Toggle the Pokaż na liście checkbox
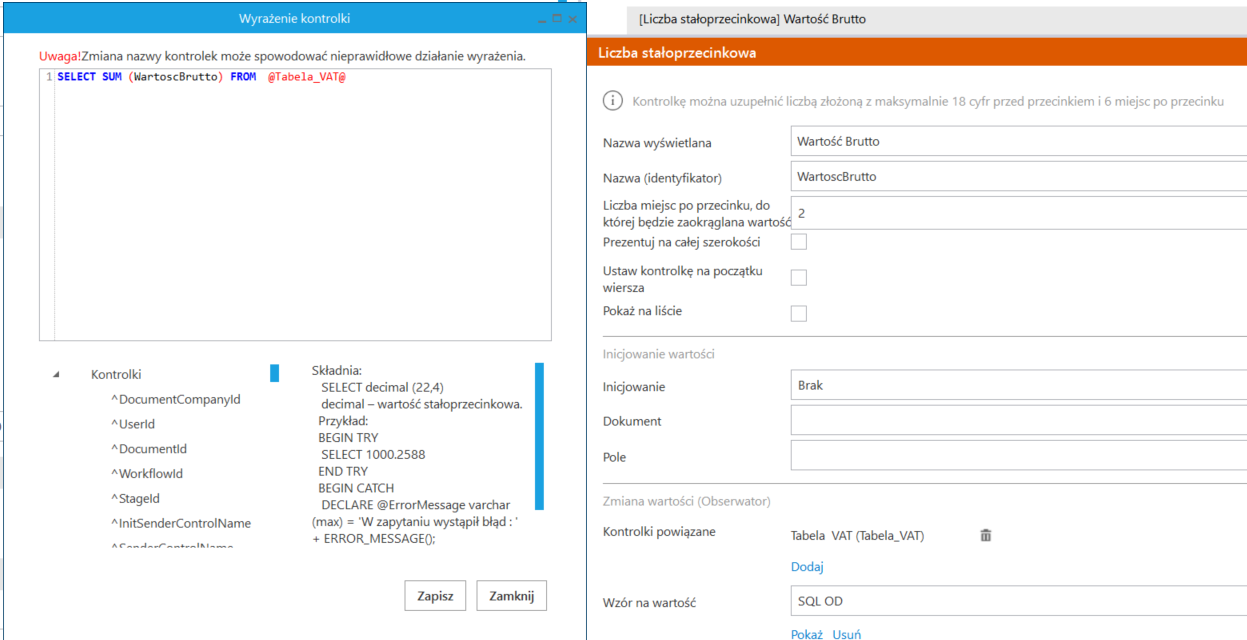 [x=799, y=314]
